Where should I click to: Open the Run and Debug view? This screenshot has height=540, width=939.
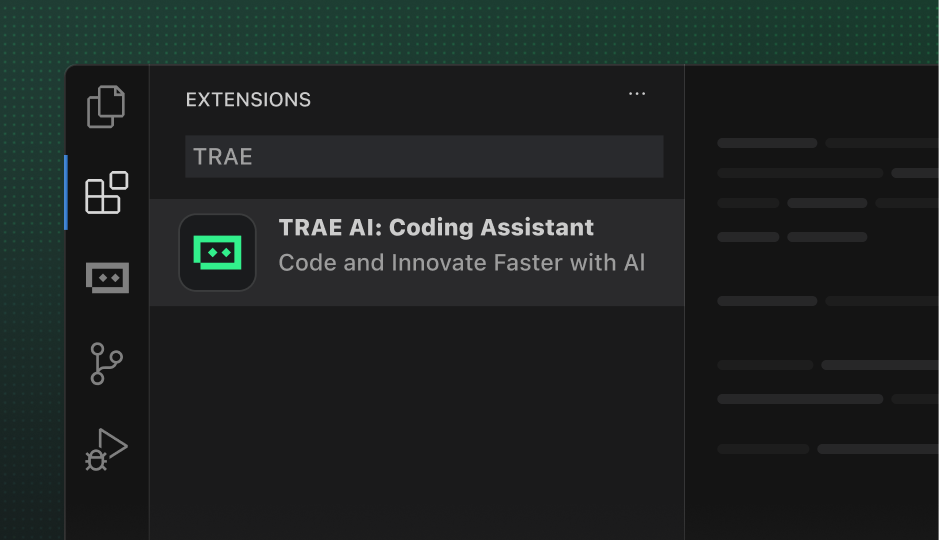click(x=106, y=450)
